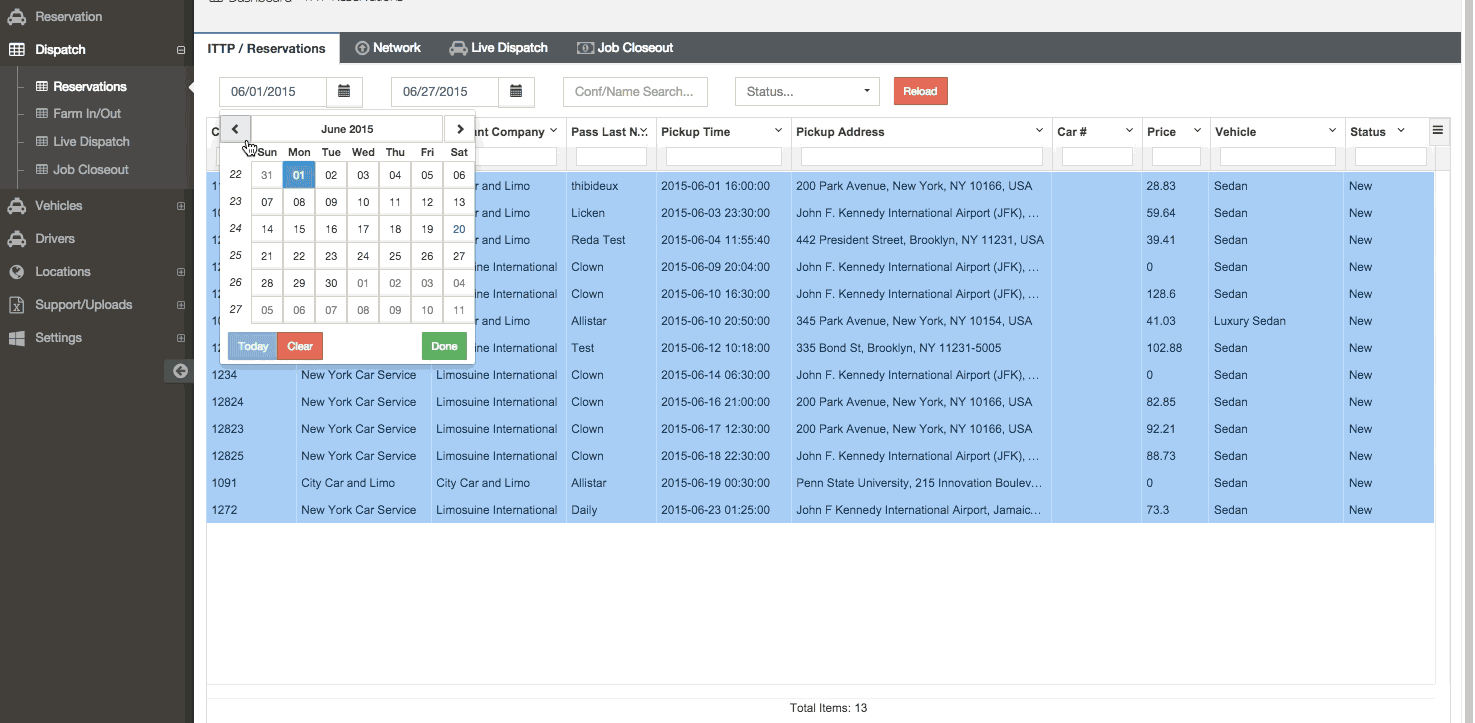The image size is (1475, 723).
Task: Open Farm In/Out in sidebar
Action: pyautogui.click(x=86, y=114)
